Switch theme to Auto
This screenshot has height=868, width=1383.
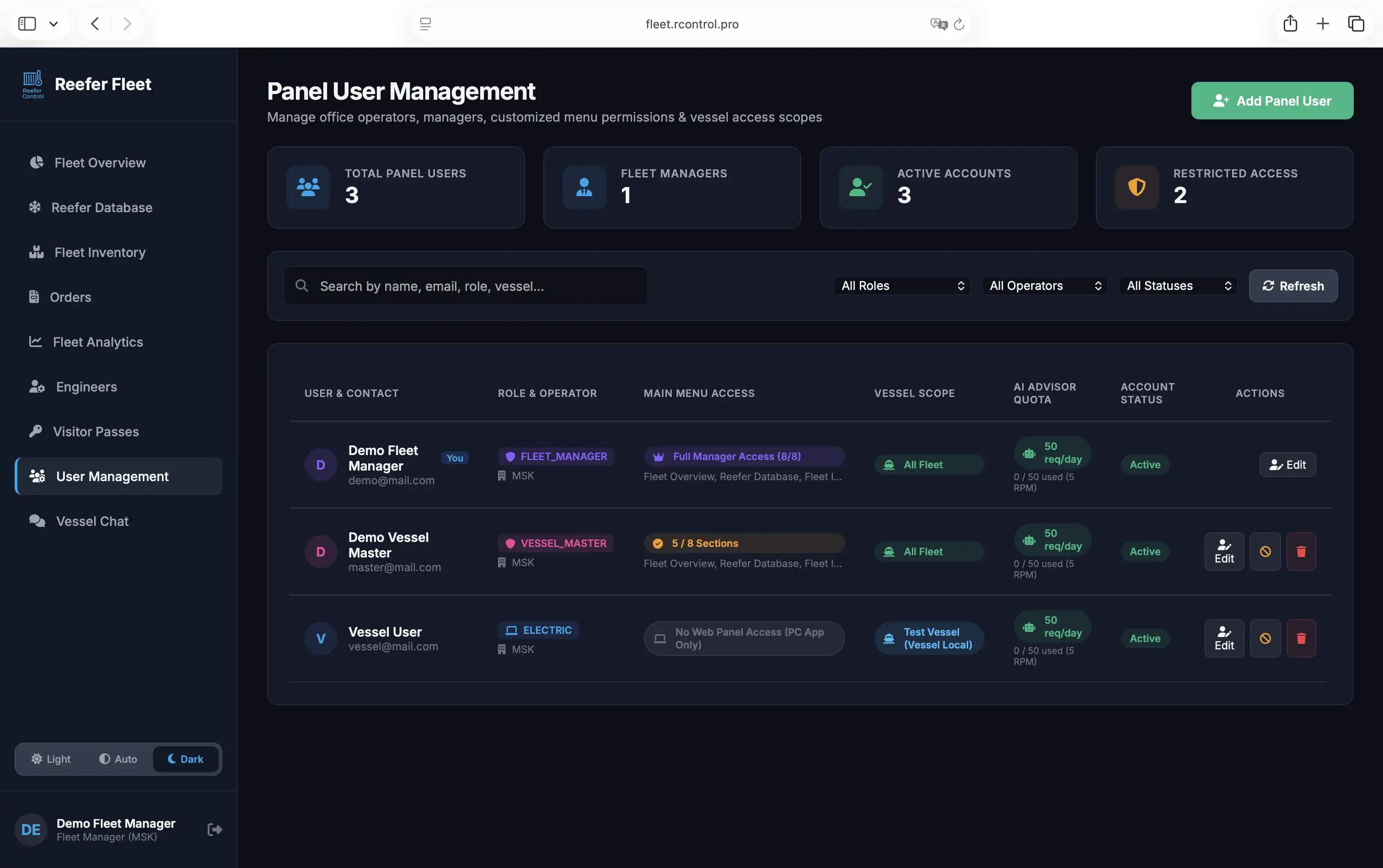[x=118, y=759]
